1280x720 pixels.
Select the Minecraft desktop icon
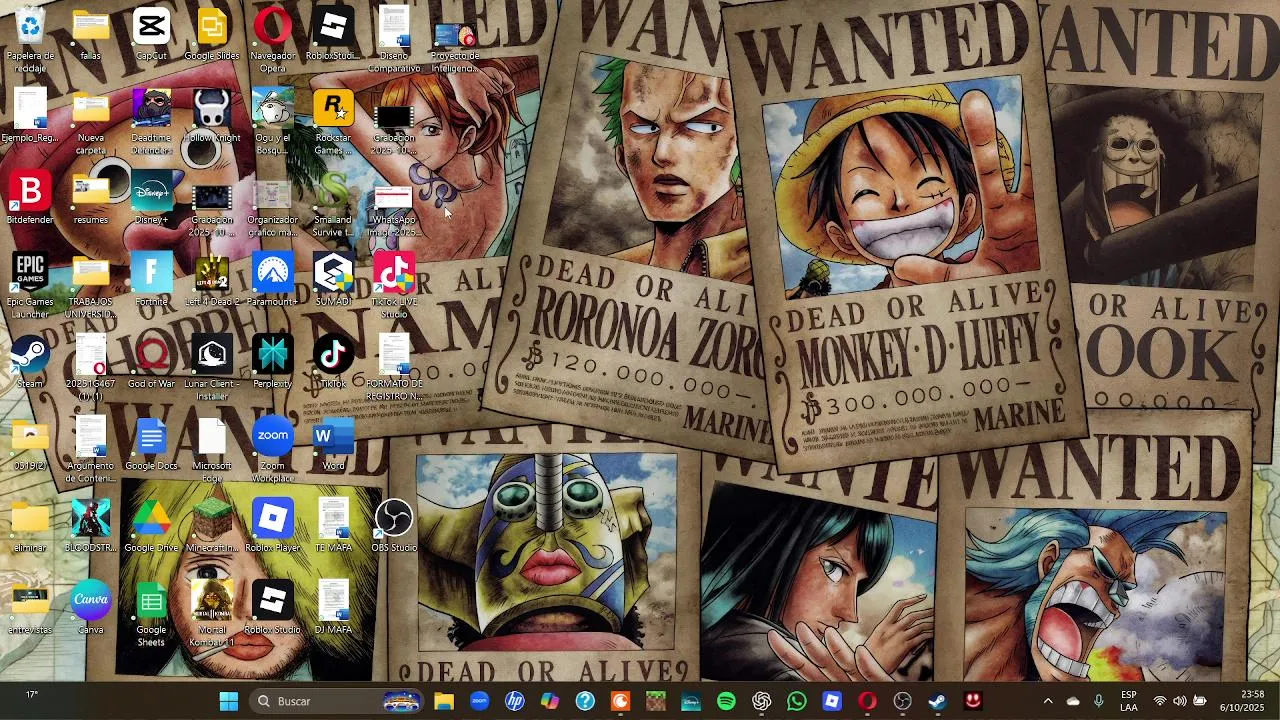click(212, 527)
